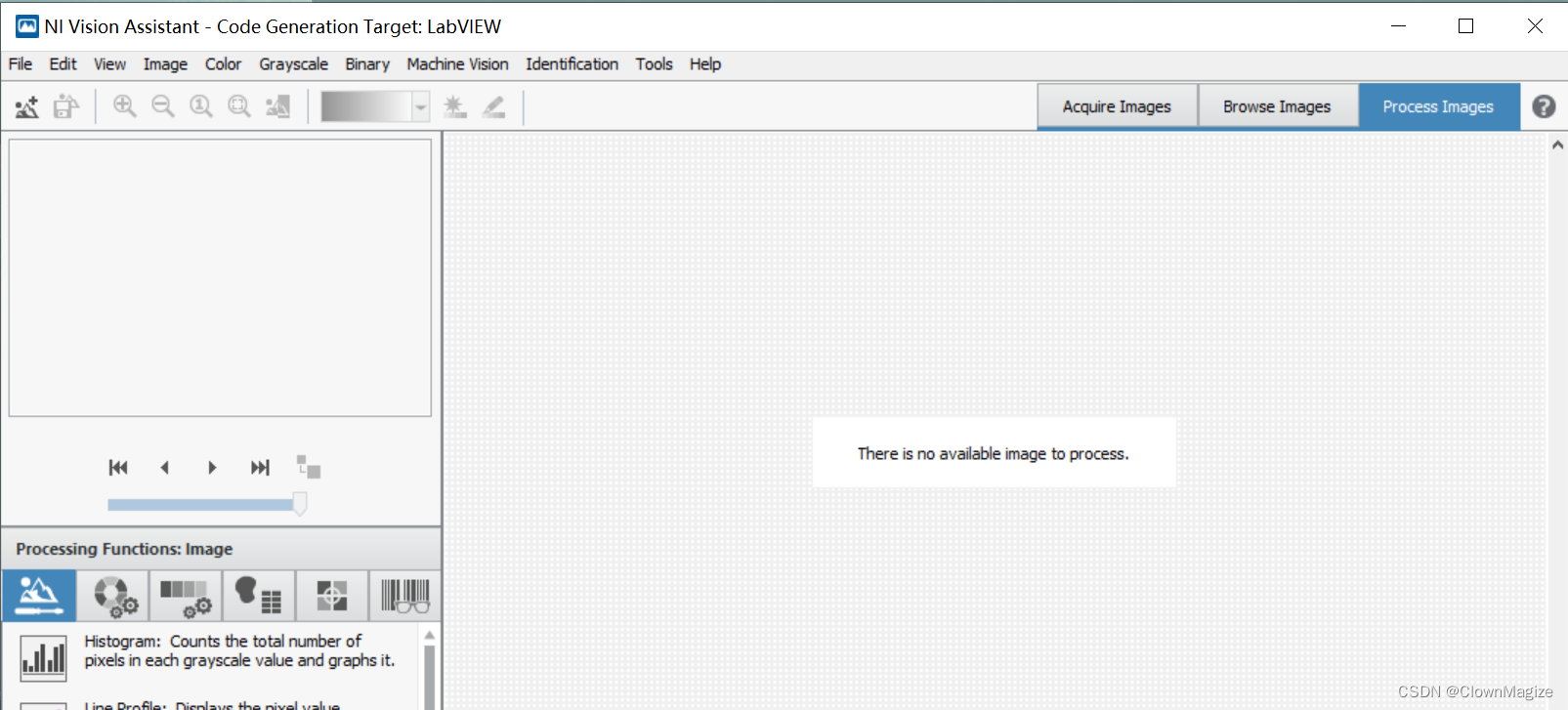Open the Machine Vision menu
Image resolution: width=1568 pixels, height=710 pixels.
tap(457, 64)
